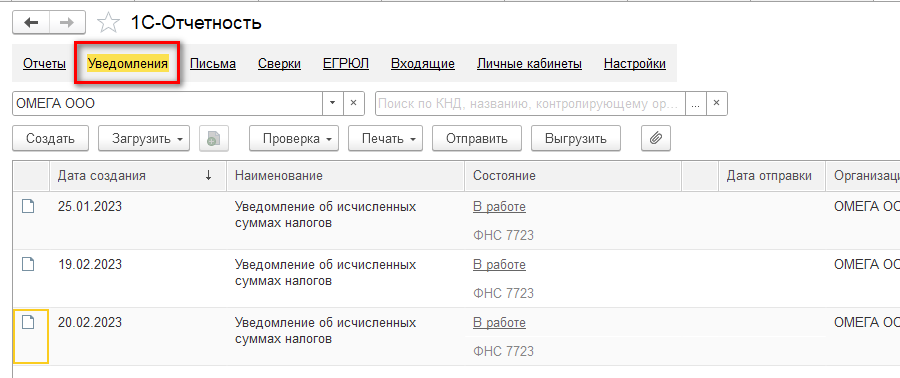900x378 pixels.
Task: Click the Создать button
Action: pyautogui.click(x=51, y=138)
